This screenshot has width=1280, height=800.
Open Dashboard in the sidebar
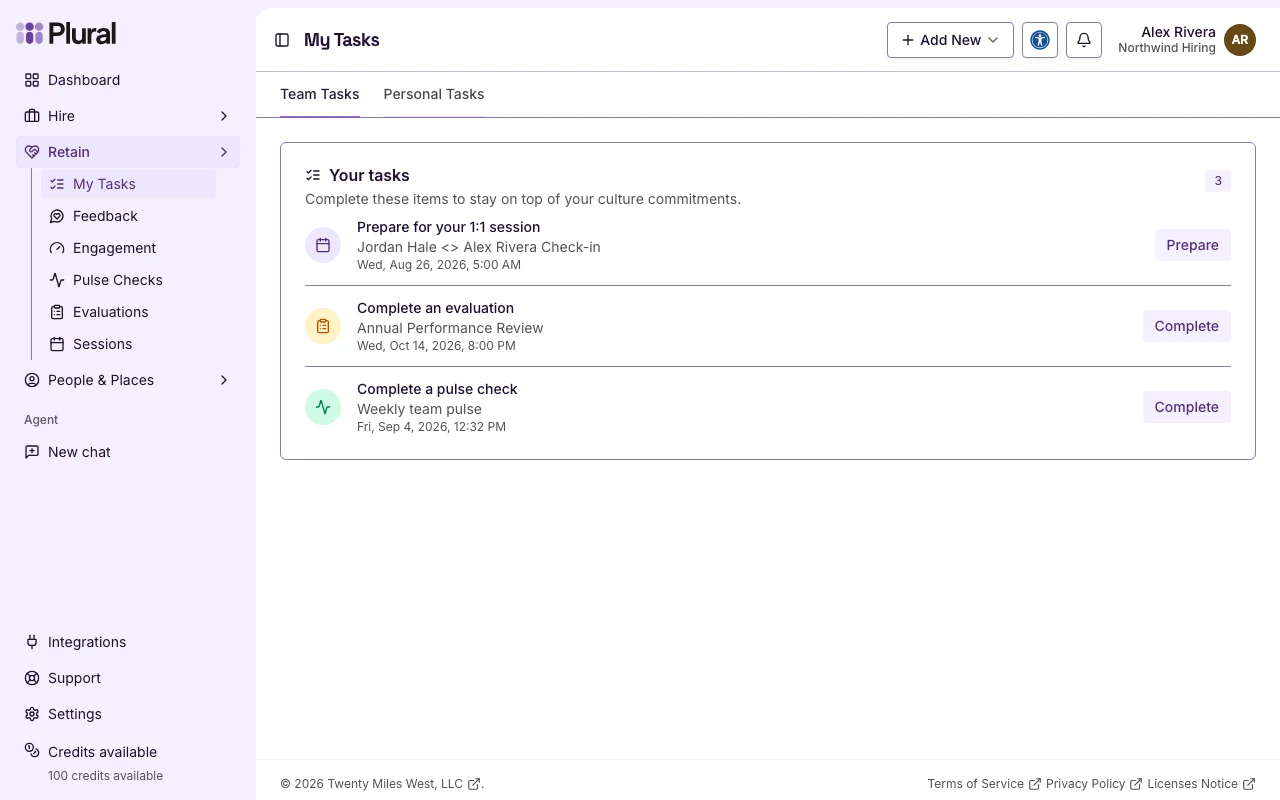coord(128,80)
